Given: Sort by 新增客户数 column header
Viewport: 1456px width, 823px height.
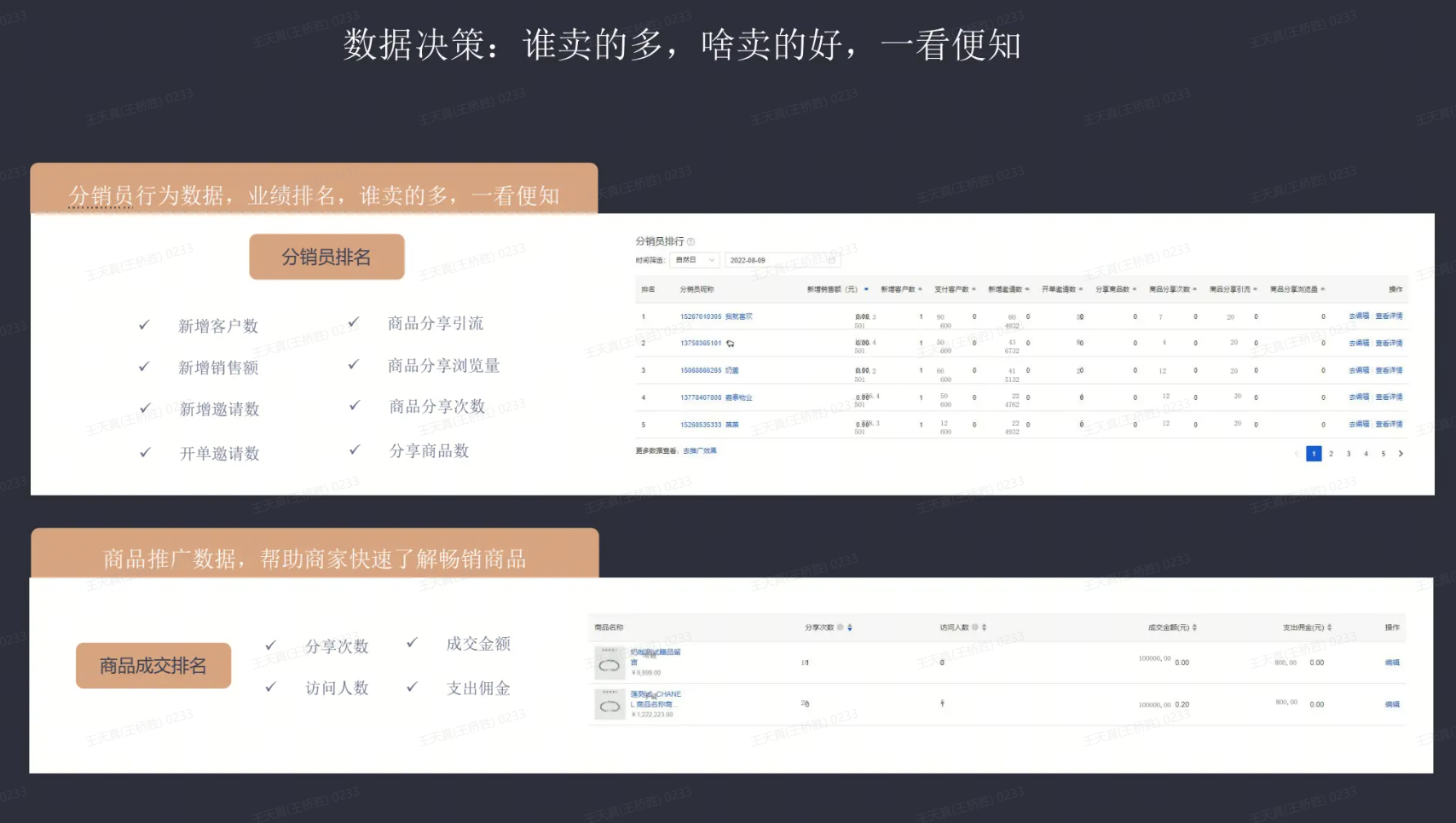Looking at the screenshot, I should coord(901,290).
